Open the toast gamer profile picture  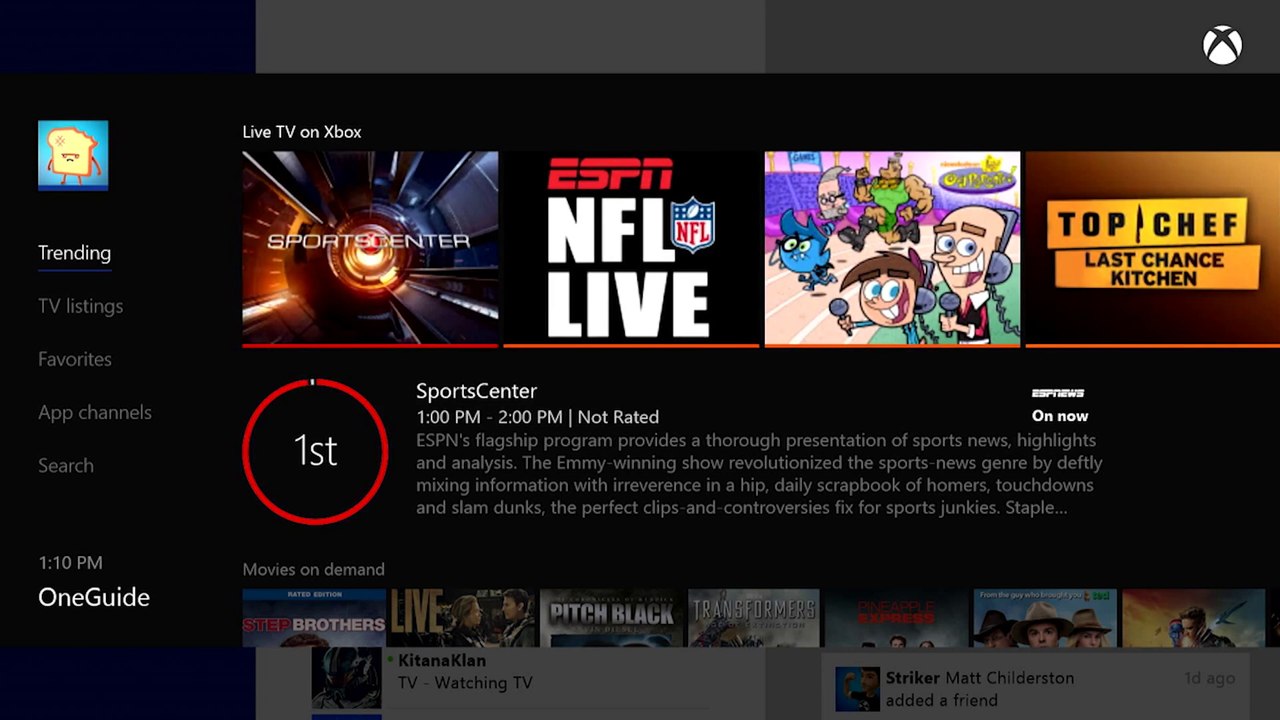point(73,155)
